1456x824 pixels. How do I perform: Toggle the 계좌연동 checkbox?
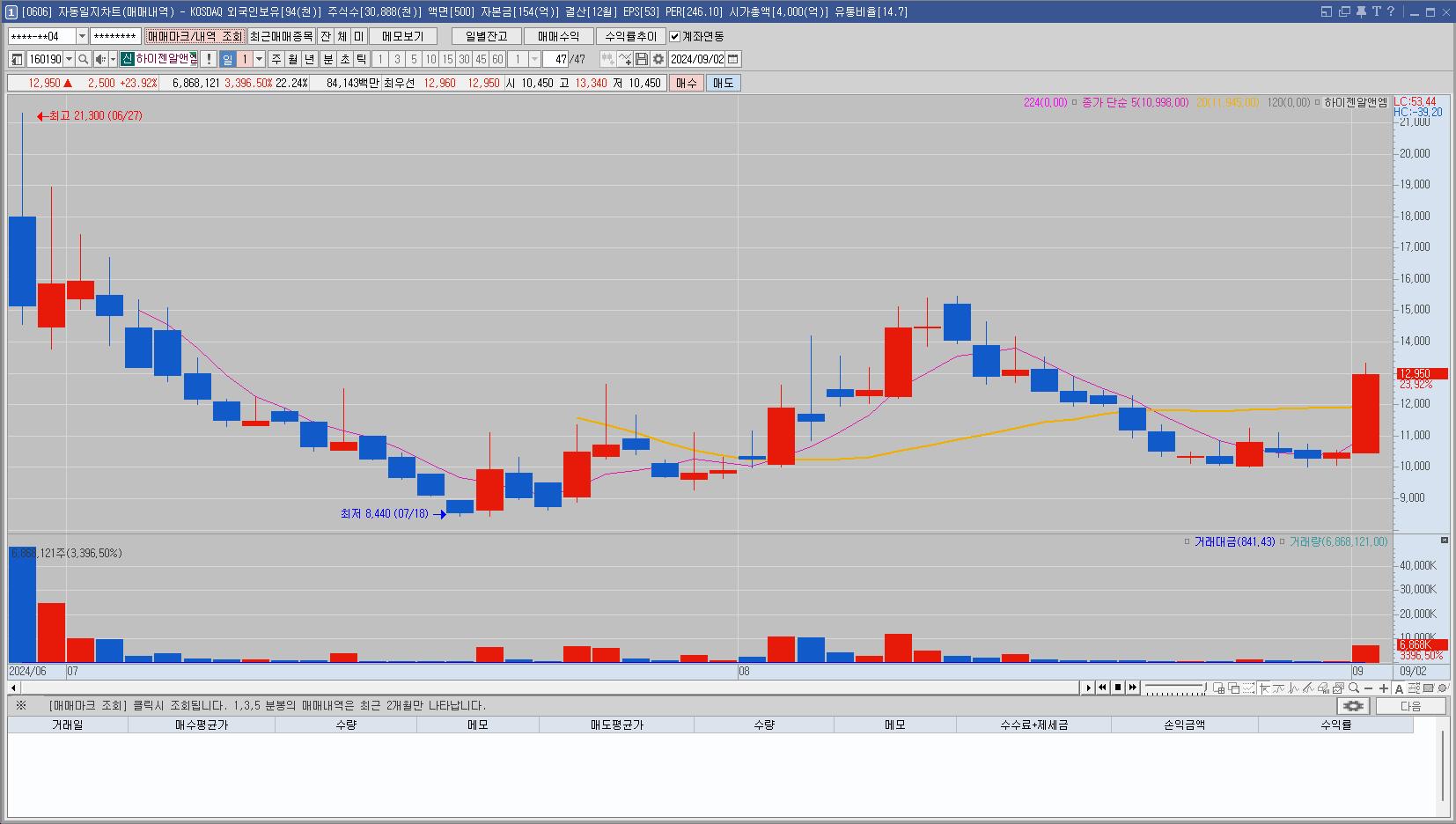point(675,36)
